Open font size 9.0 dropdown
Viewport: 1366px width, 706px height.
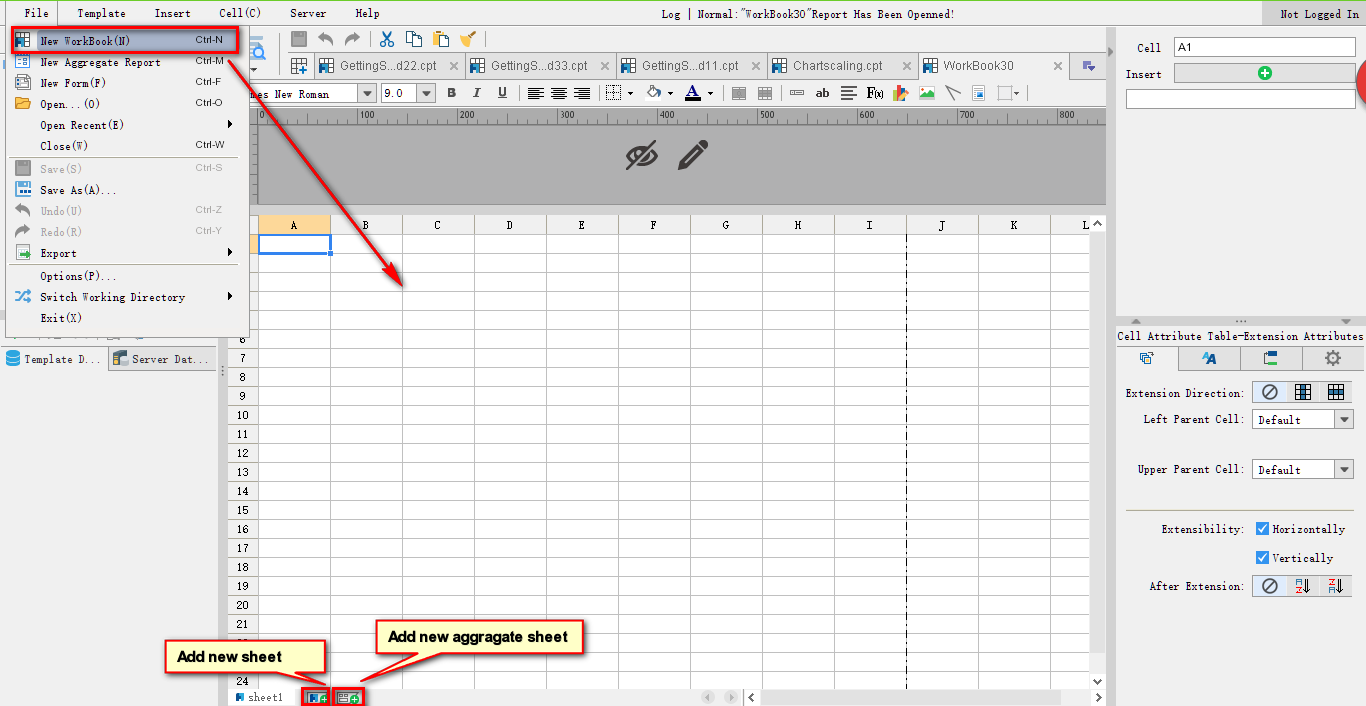(426, 93)
